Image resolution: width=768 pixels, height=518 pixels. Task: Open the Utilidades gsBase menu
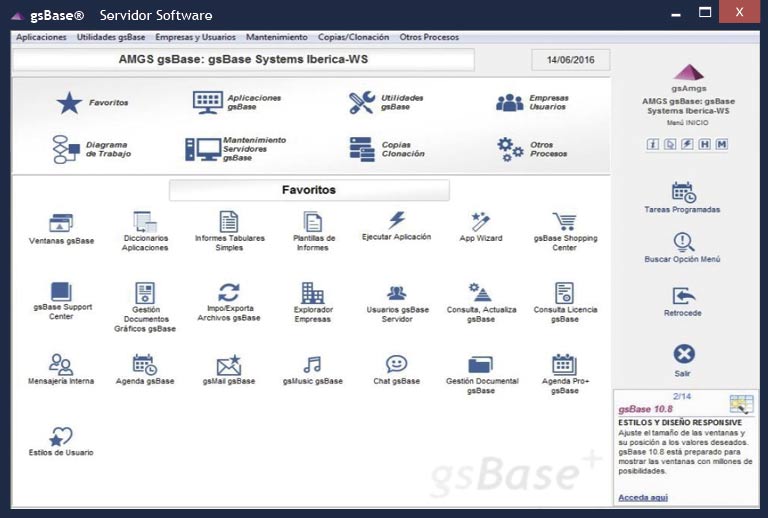[111, 37]
